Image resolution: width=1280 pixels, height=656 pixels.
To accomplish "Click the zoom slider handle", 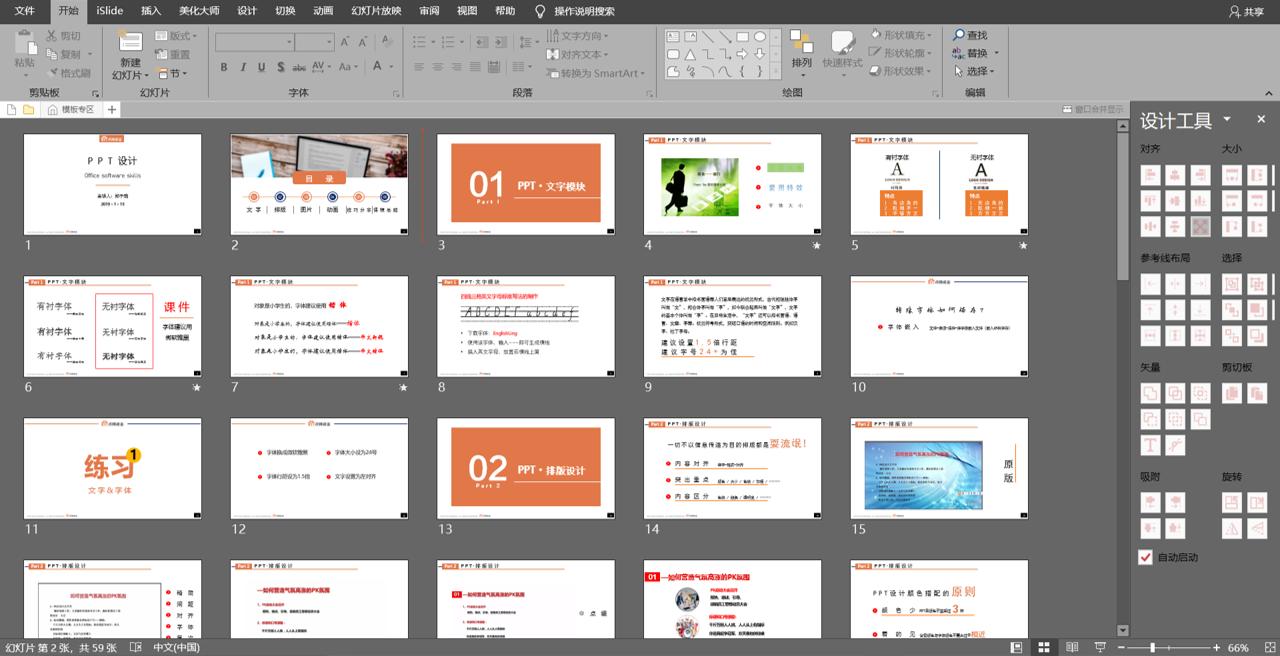I will [1153, 648].
